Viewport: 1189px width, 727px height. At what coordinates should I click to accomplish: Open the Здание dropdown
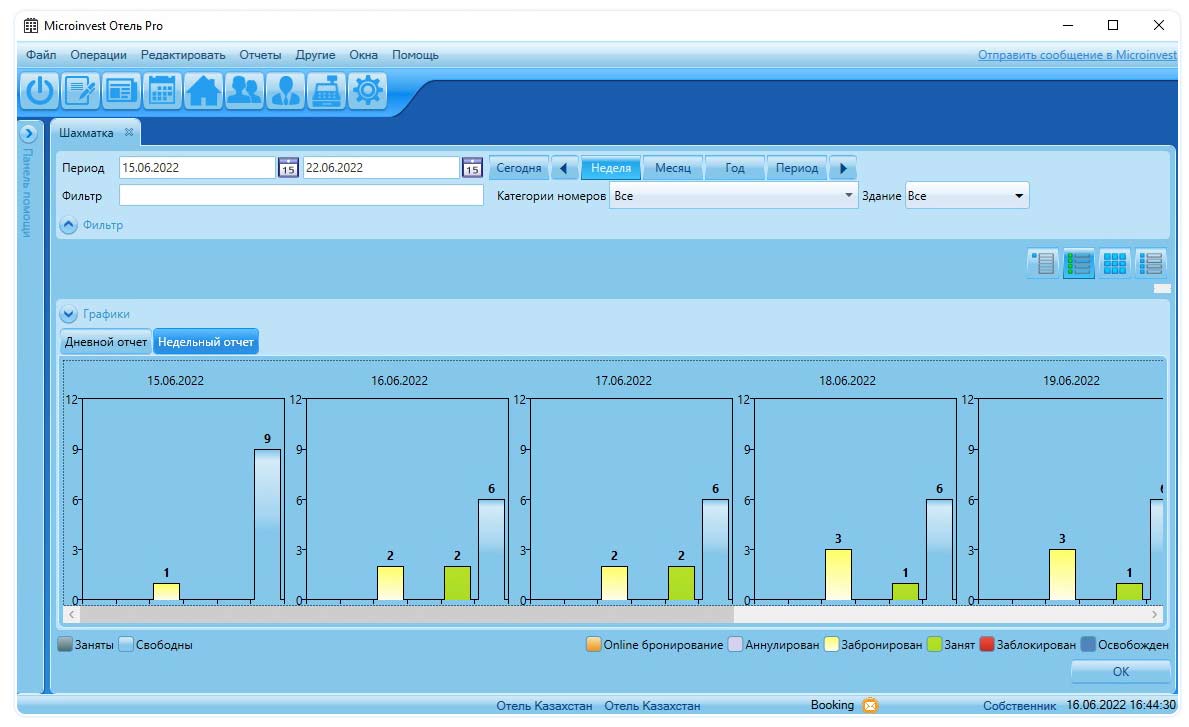point(966,196)
